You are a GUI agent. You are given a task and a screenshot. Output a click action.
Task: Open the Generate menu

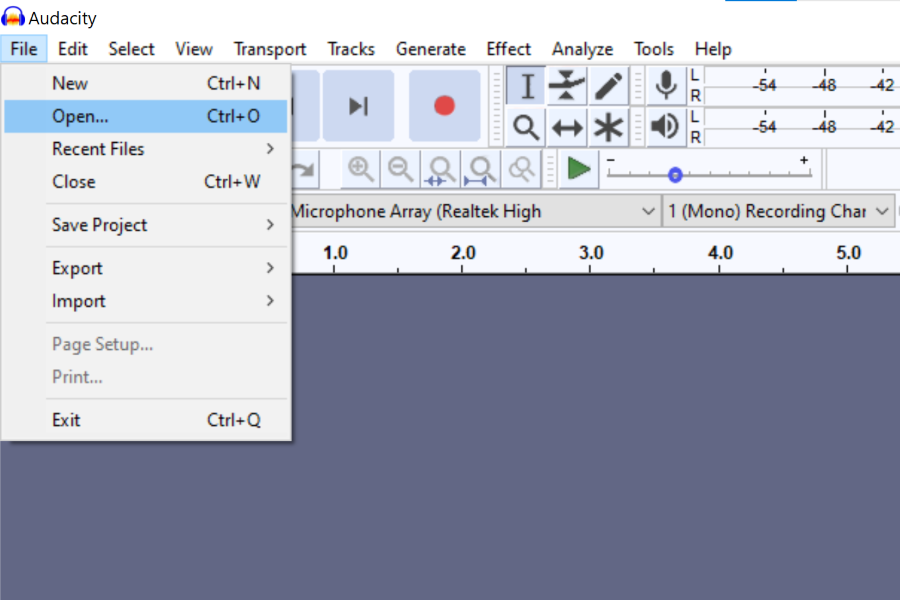coord(430,49)
